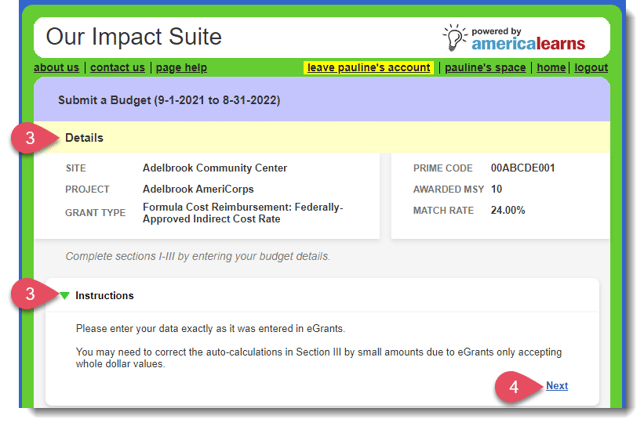Navigate to the home page
Screen dimensions: 644x426
coord(551,68)
